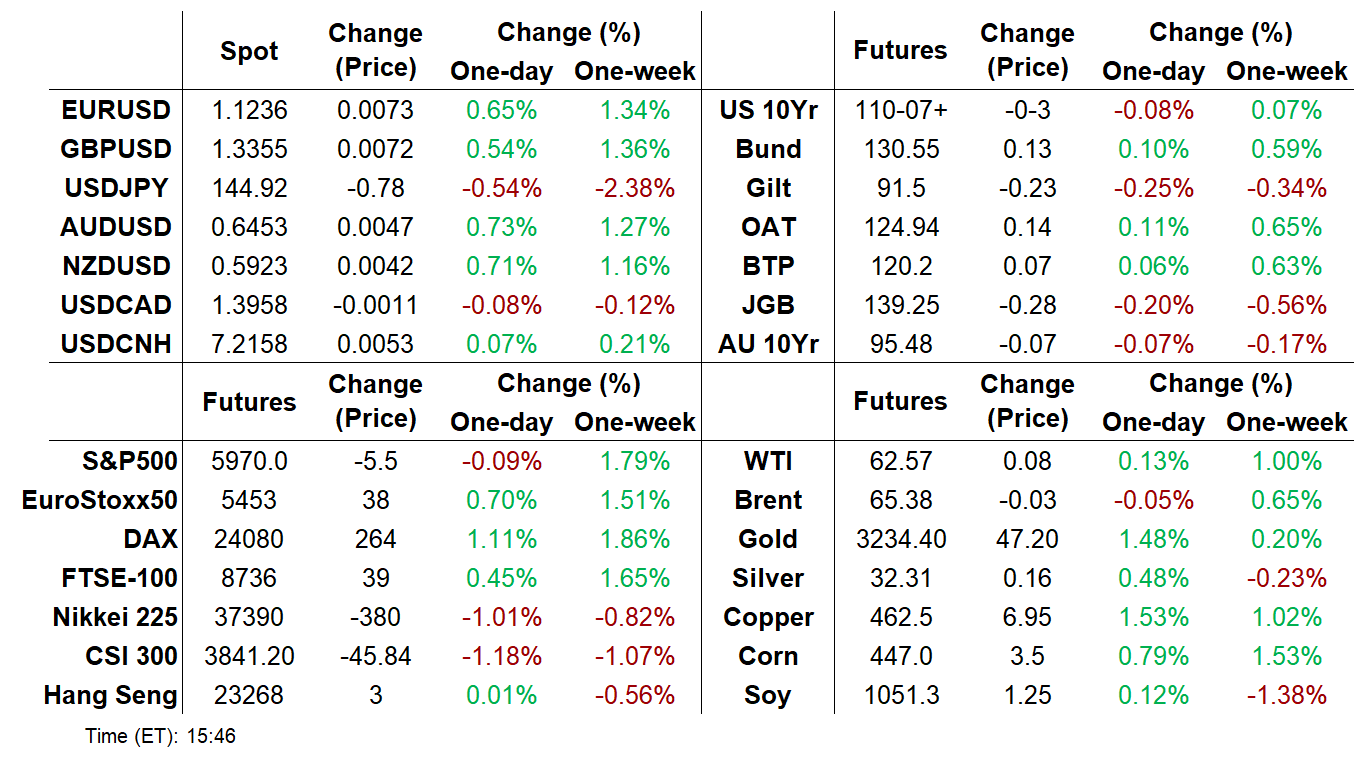The image size is (1360, 767).
Task: Select the US 10Yr futures price
Action: 900,110
